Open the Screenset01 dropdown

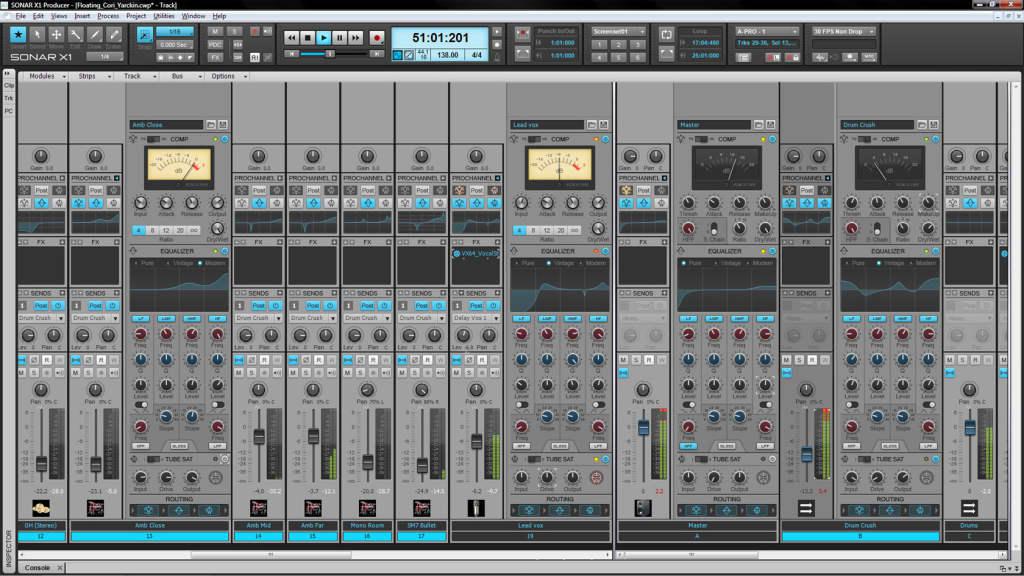tap(616, 31)
